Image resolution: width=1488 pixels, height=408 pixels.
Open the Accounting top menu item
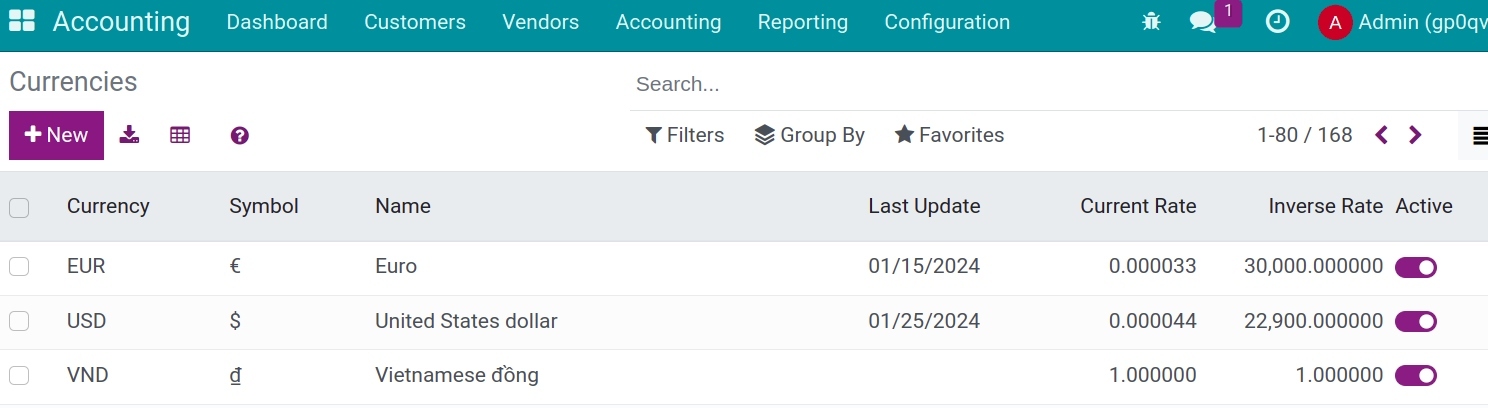[668, 22]
